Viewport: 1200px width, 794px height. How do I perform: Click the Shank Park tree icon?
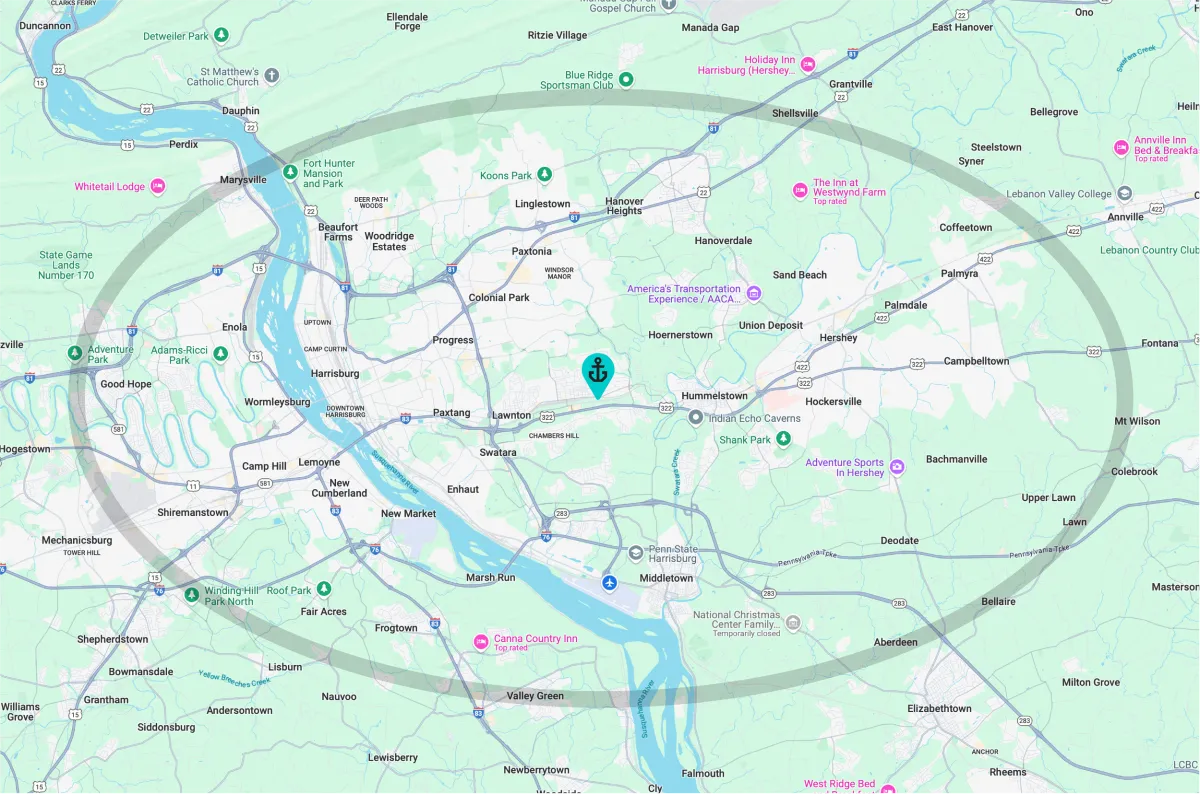tap(784, 438)
